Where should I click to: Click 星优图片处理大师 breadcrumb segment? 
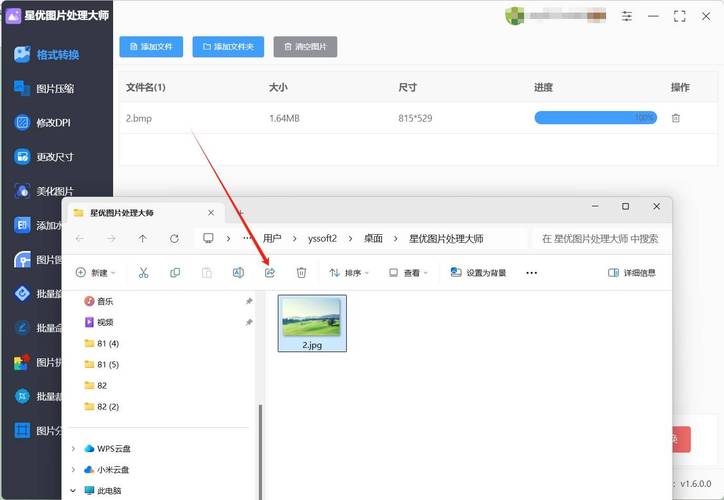446,239
